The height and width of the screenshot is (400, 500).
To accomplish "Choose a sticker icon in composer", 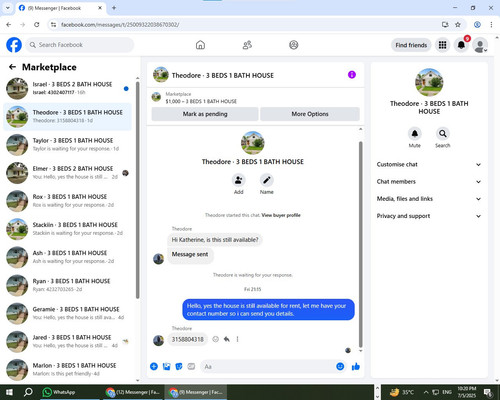I will (179, 367).
